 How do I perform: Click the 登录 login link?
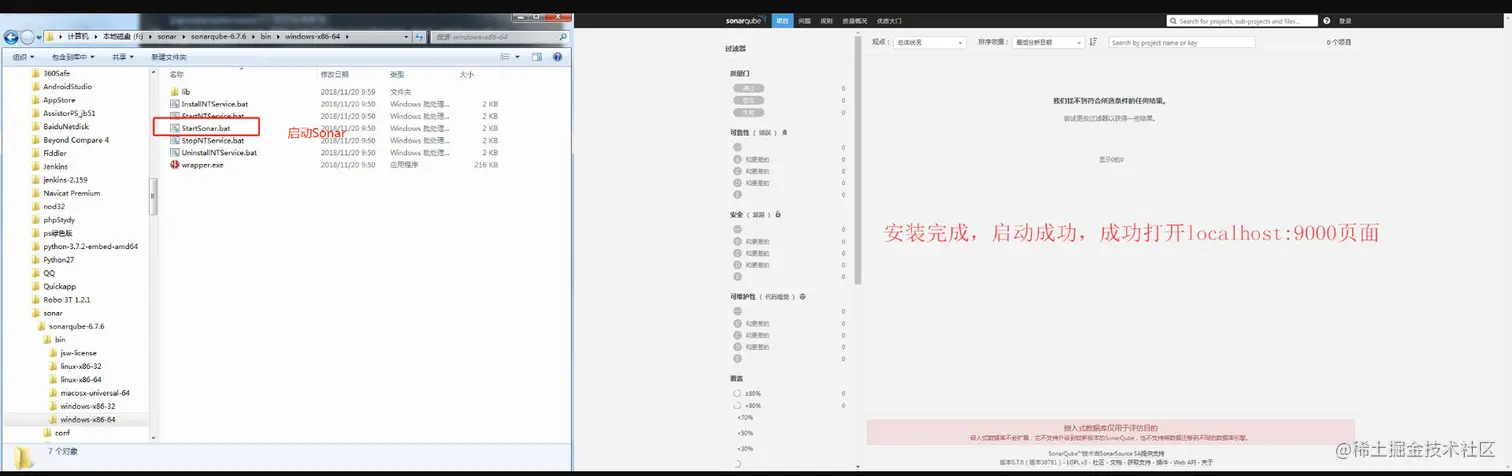point(1347,20)
